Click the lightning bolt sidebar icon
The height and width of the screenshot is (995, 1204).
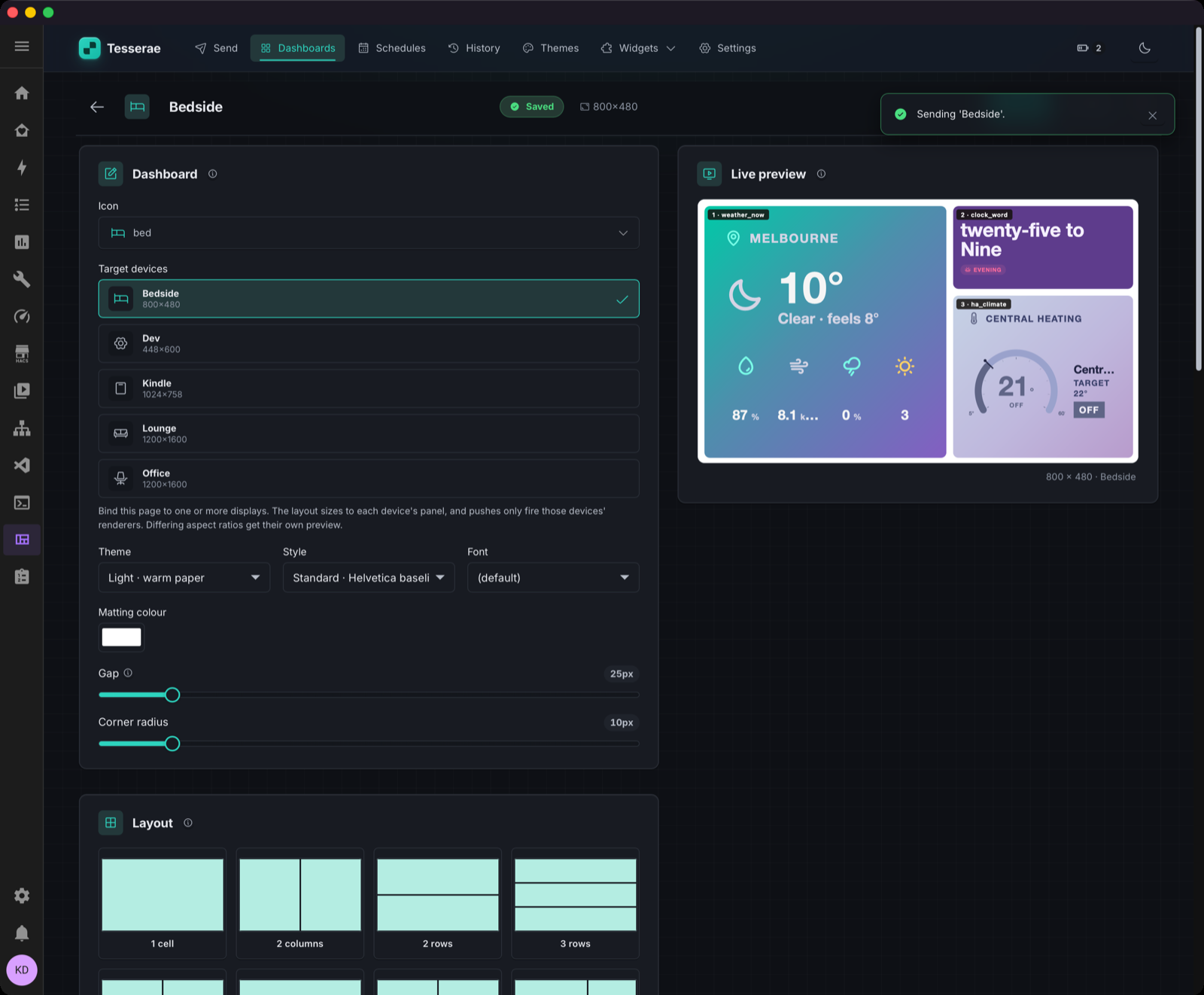point(22,168)
